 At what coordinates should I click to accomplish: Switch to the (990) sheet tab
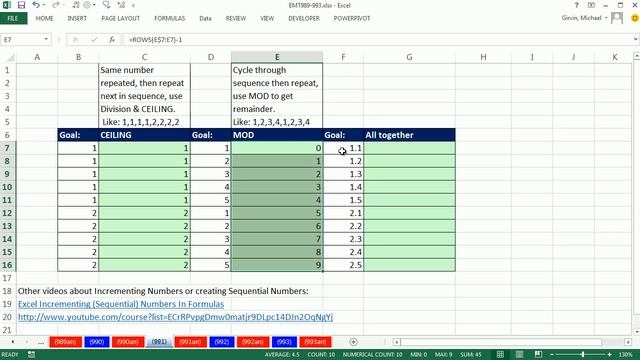97,342
